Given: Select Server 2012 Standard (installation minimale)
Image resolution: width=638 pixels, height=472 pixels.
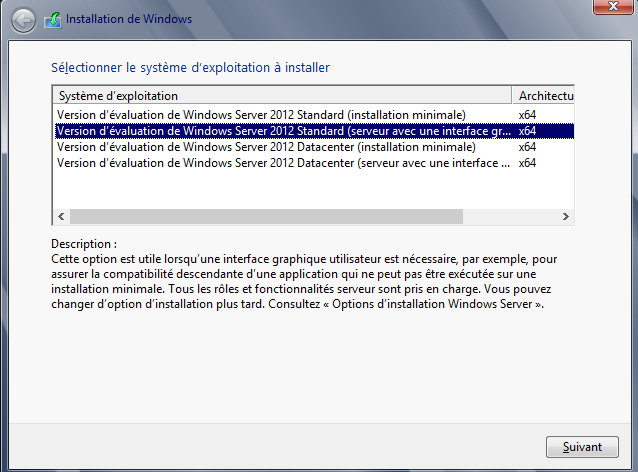Looking at the screenshot, I should point(261,115).
